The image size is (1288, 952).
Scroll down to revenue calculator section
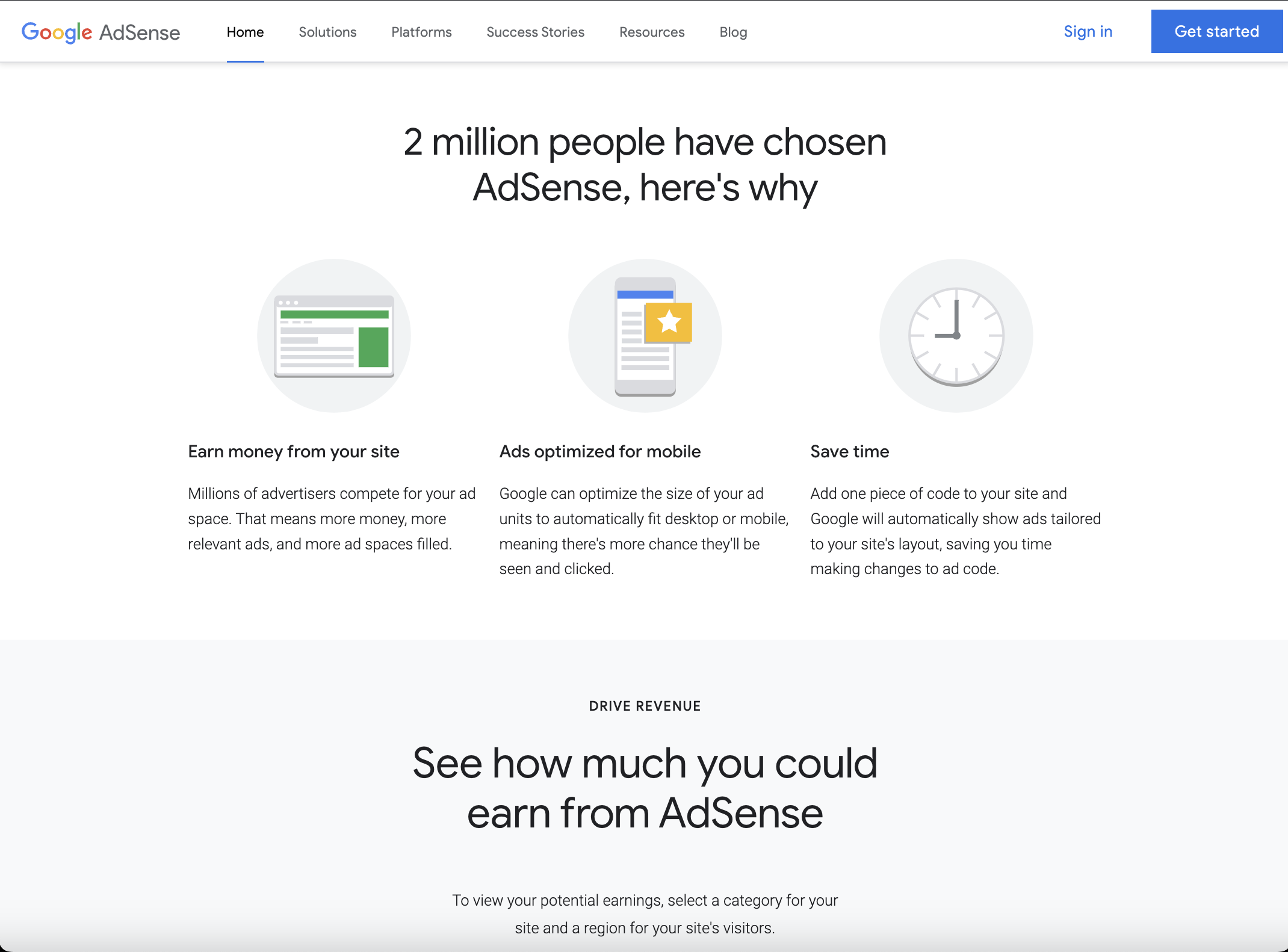[643, 788]
